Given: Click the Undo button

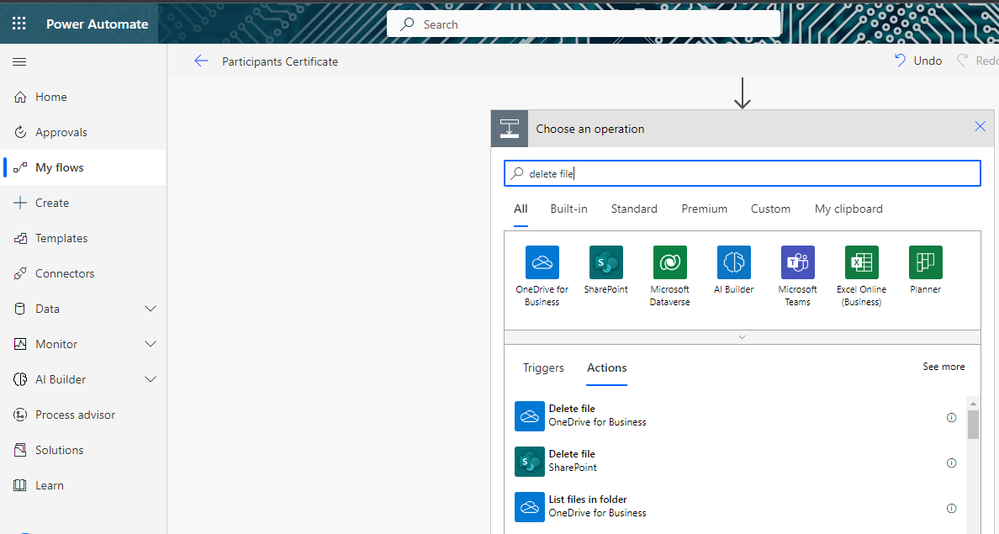Looking at the screenshot, I should [x=919, y=61].
